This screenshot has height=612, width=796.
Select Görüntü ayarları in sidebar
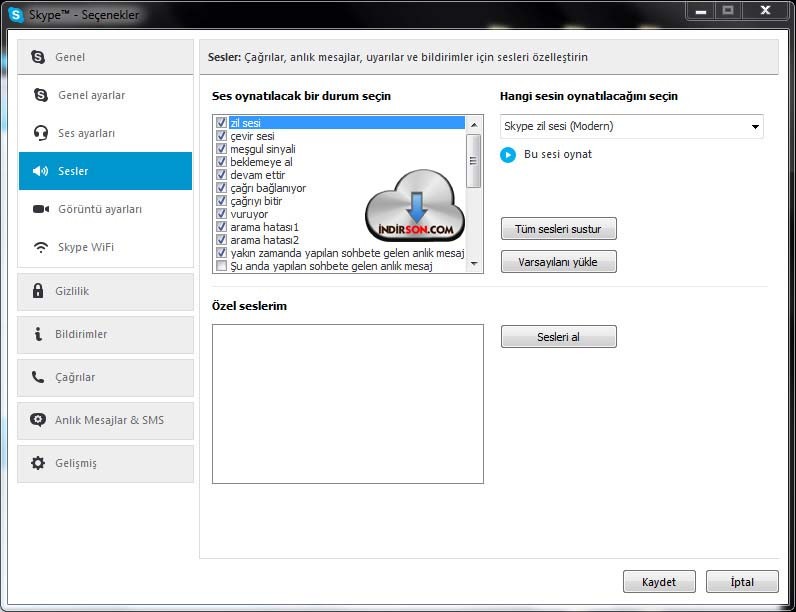pos(106,209)
